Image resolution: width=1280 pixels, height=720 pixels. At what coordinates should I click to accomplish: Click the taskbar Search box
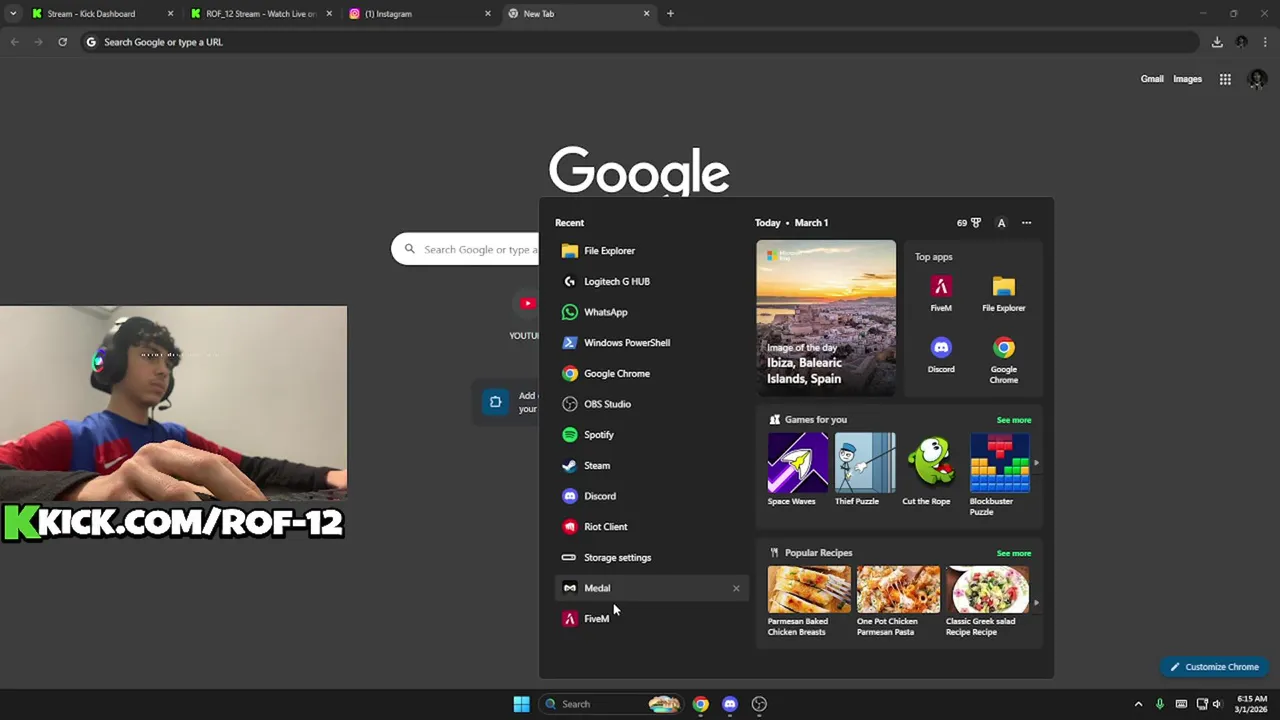click(x=612, y=704)
